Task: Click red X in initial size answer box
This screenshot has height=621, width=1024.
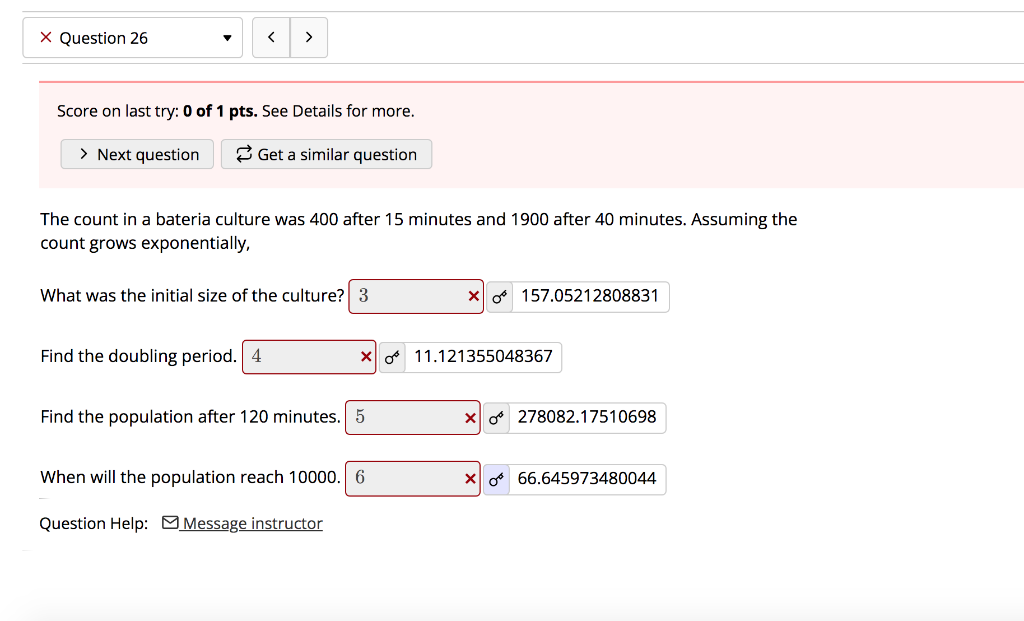Action: click(472, 296)
